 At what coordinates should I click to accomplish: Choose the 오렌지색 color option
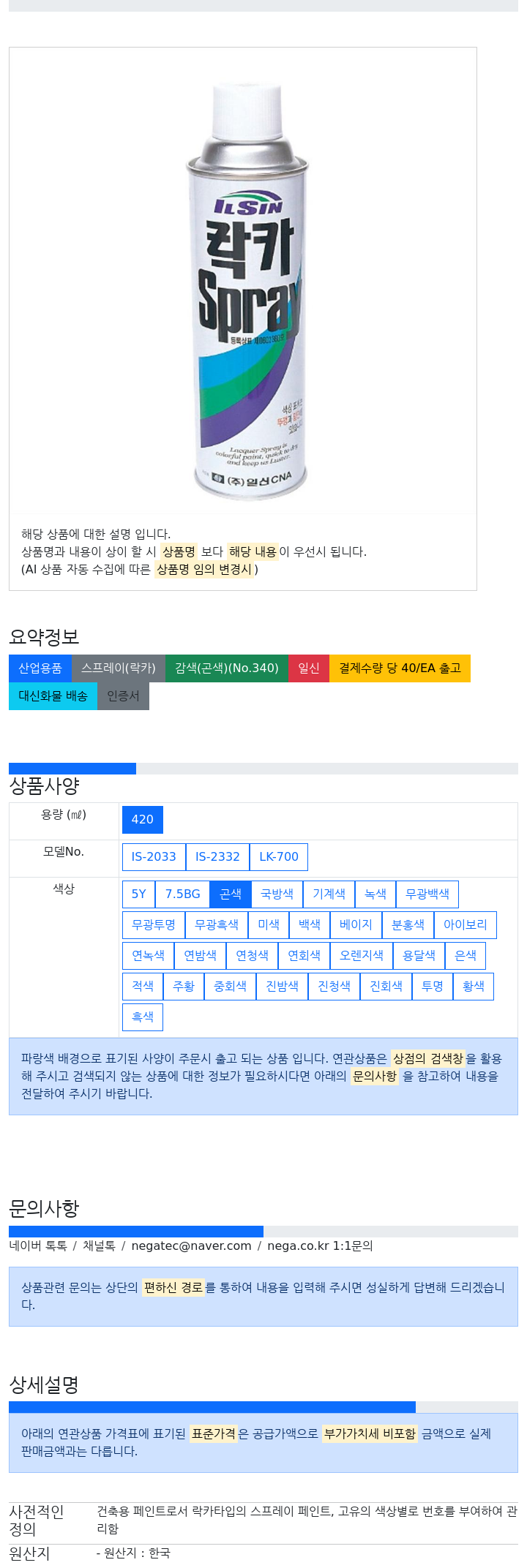tap(362, 956)
